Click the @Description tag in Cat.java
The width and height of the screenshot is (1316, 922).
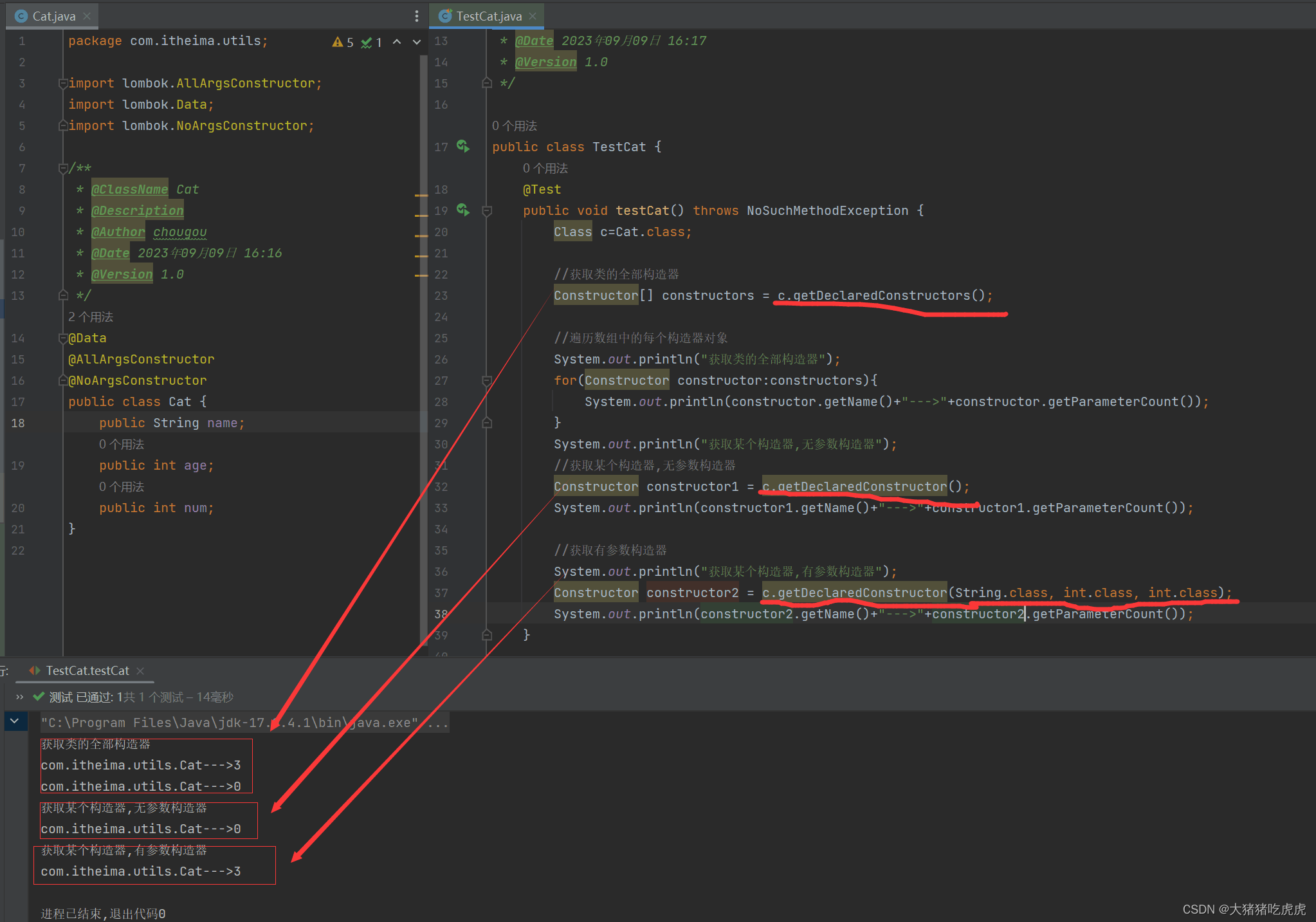[137, 210]
